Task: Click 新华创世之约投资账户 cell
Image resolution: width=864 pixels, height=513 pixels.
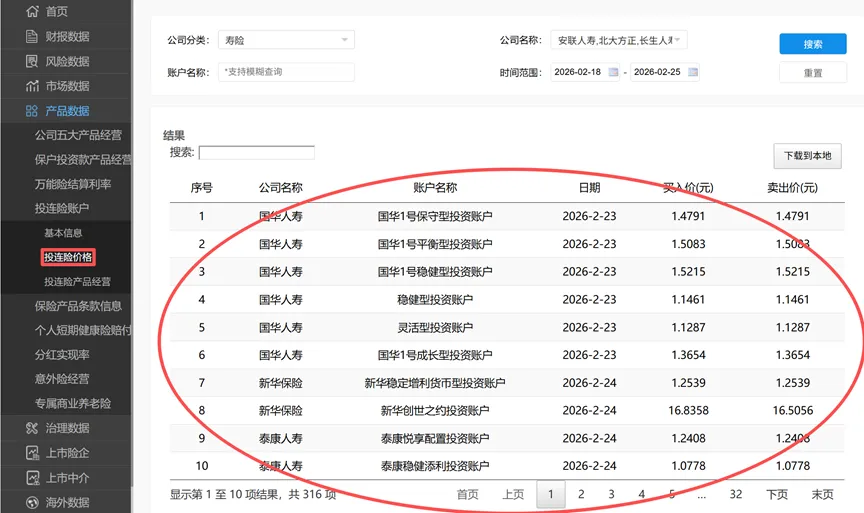Action: (x=435, y=411)
